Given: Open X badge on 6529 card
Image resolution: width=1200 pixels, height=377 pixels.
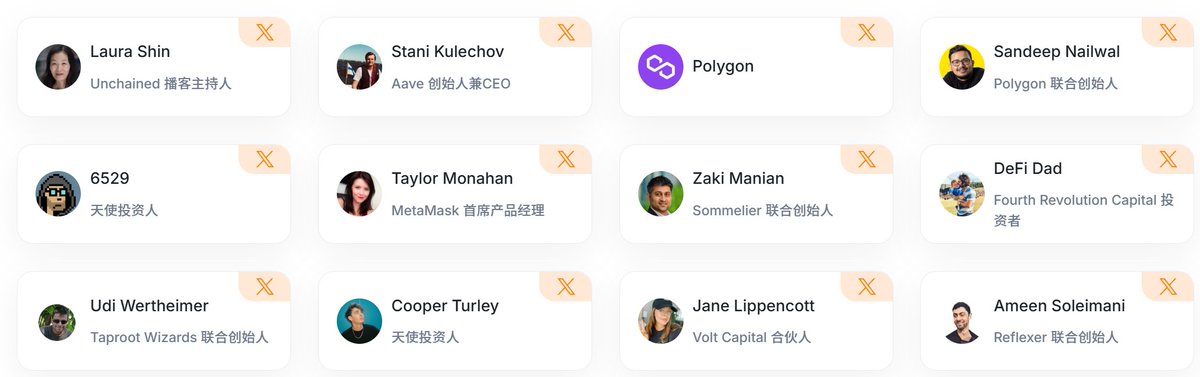Looking at the screenshot, I should [265, 159].
